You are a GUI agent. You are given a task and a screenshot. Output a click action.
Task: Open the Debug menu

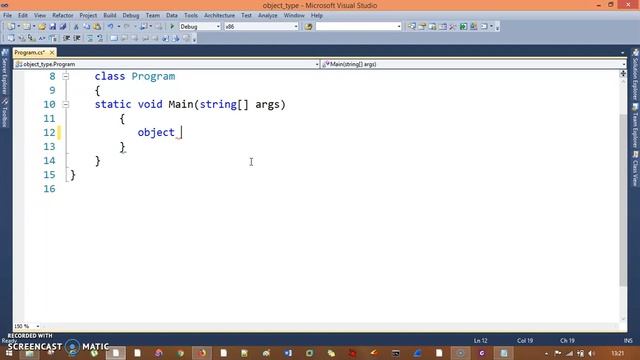coord(131,16)
